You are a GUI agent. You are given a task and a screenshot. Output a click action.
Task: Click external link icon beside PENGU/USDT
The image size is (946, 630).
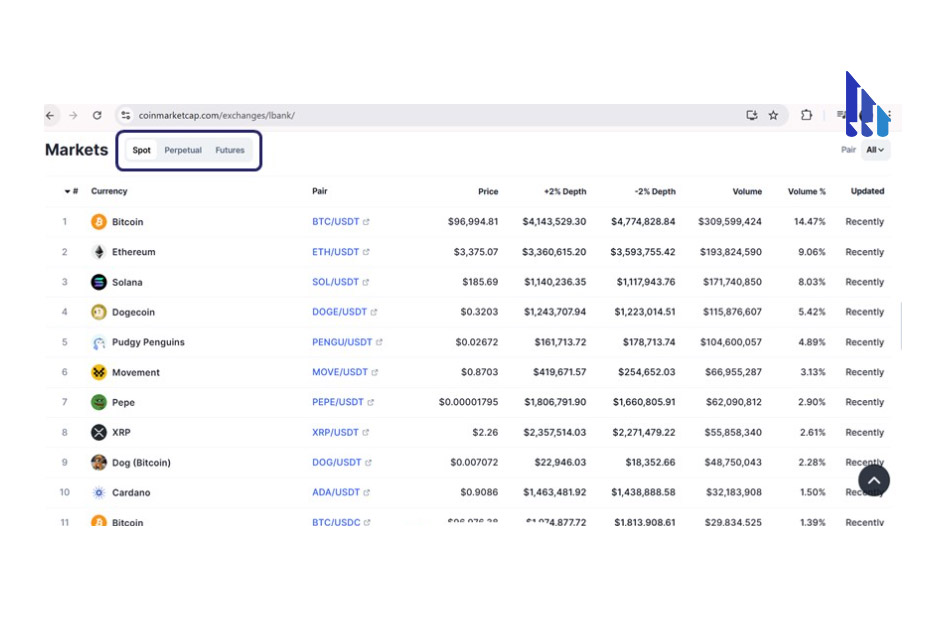pos(379,342)
